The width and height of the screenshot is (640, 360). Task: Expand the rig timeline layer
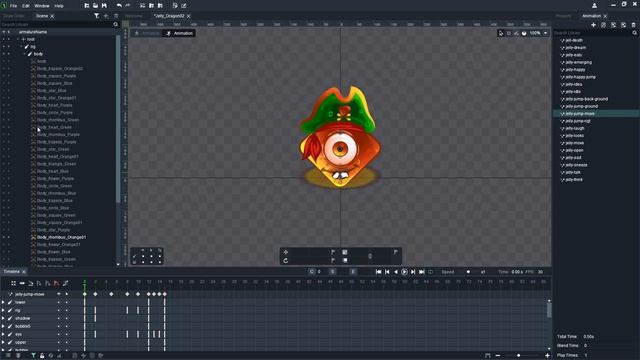3,311
